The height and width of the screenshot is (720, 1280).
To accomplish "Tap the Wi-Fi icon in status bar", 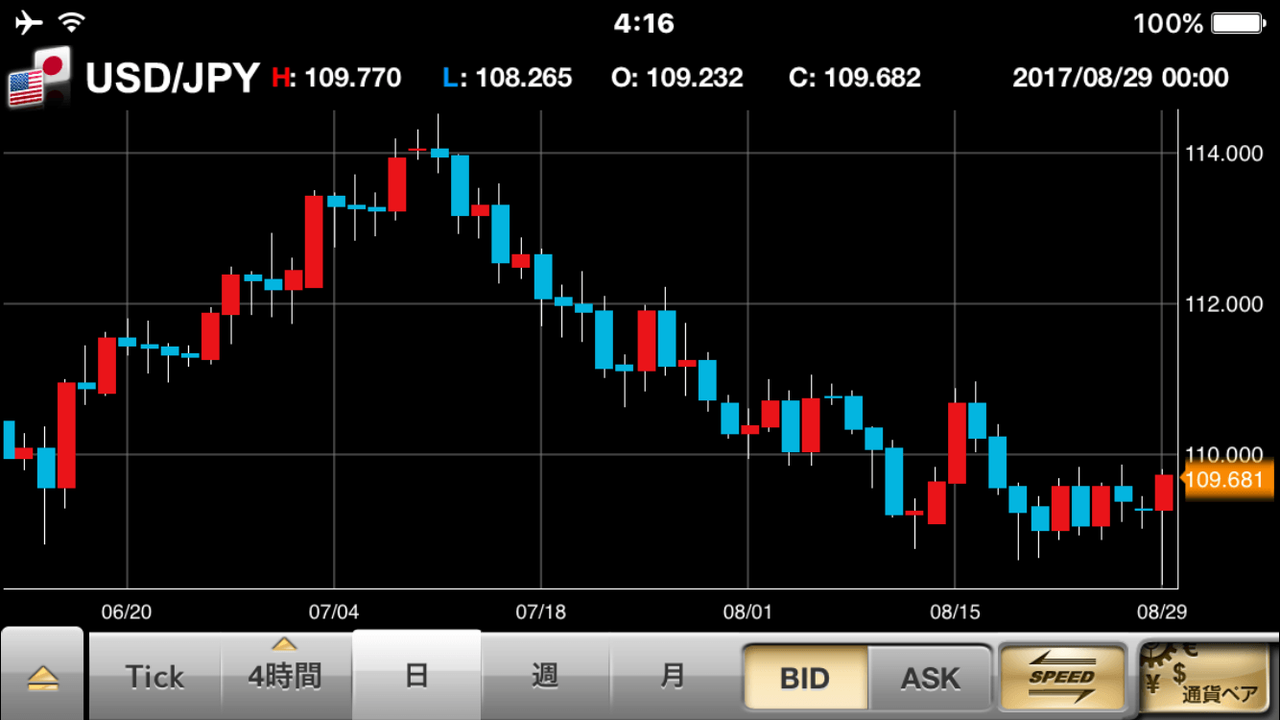I will [x=71, y=22].
